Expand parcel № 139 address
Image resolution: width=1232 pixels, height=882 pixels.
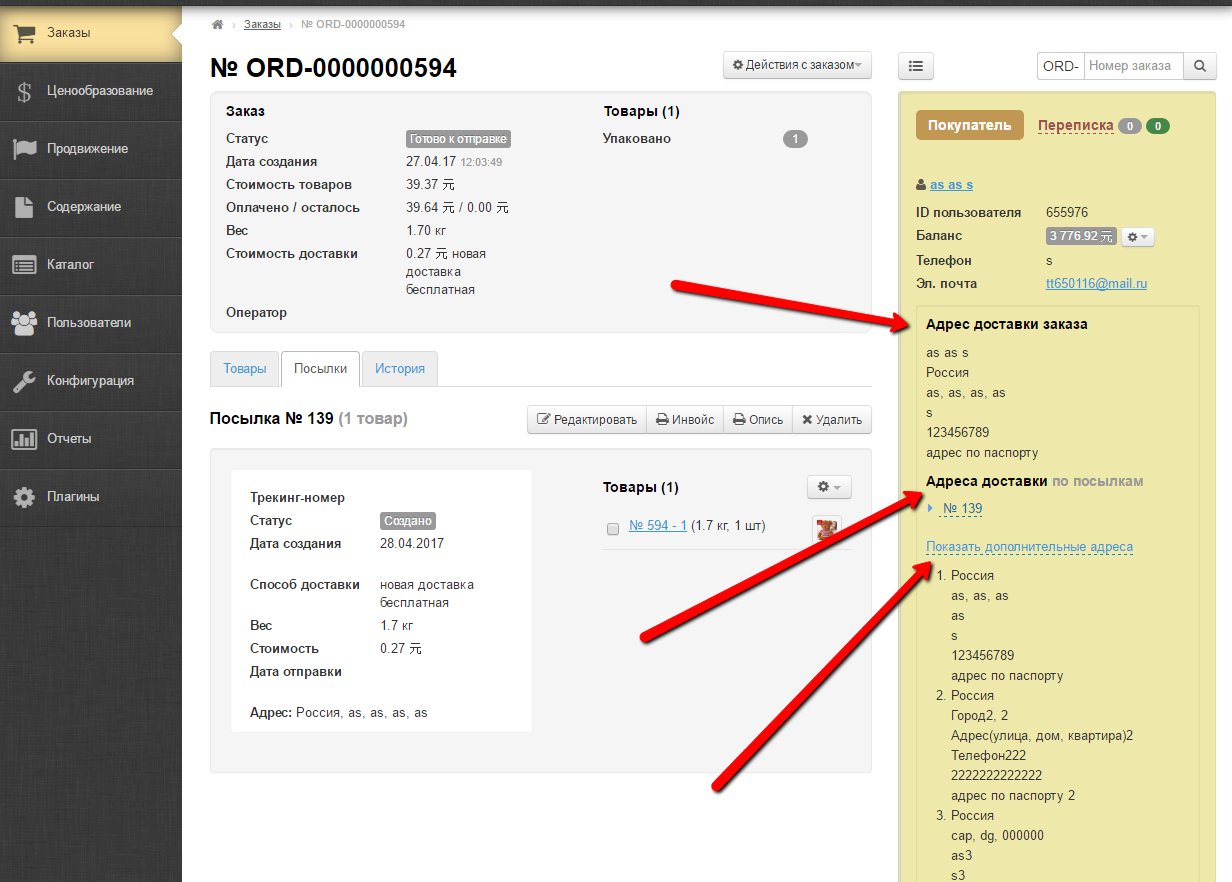(x=962, y=509)
